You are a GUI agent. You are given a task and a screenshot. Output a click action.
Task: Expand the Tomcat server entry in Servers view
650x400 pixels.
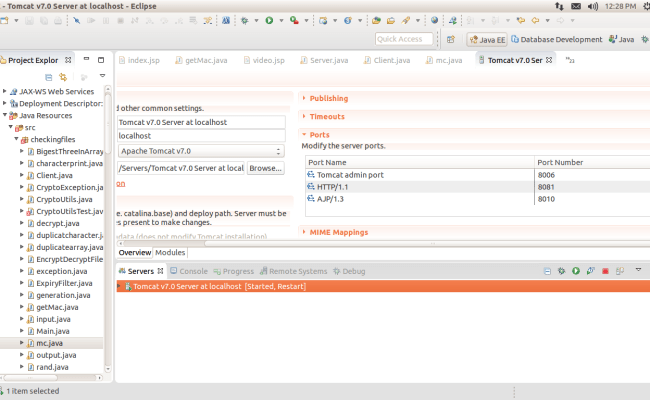click(119, 286)
